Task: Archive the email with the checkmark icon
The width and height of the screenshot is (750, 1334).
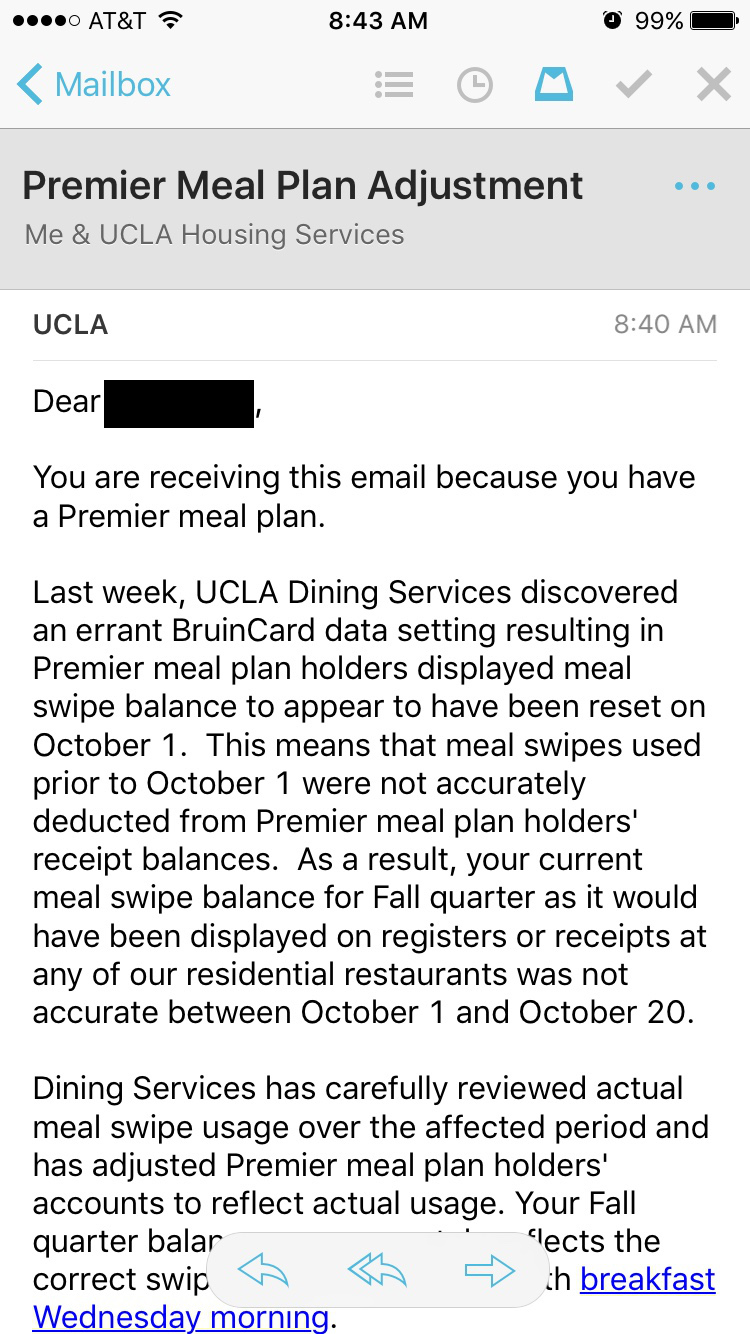Action: [x=633, y=85]
